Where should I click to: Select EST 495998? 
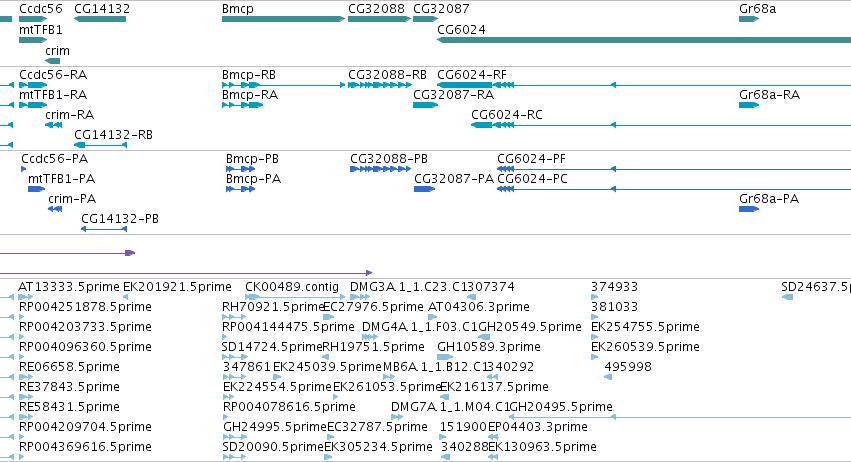627,367
